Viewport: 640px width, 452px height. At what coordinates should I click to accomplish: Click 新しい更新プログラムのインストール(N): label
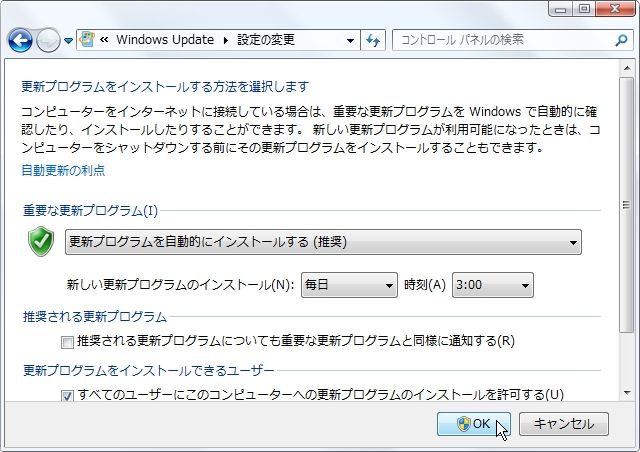coord(180,285)
